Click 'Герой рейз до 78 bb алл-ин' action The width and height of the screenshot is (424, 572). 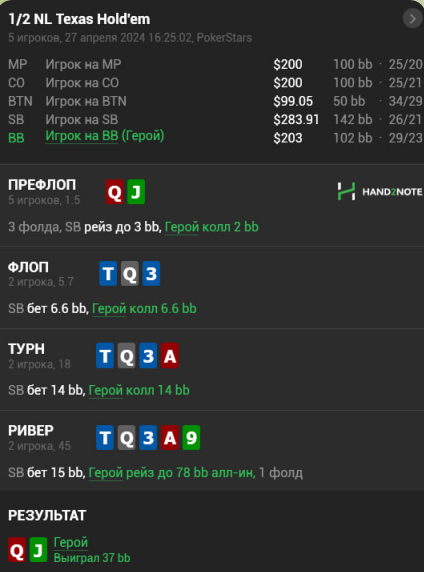172,473
